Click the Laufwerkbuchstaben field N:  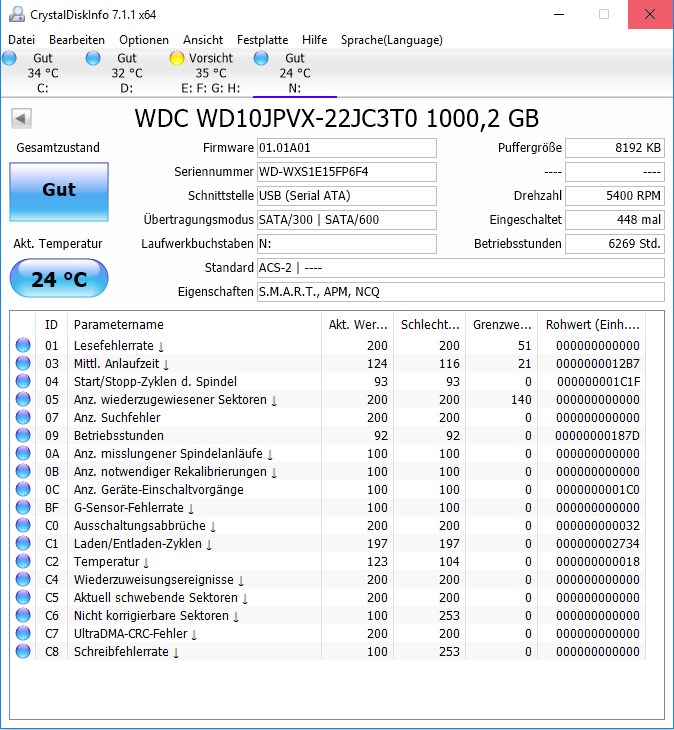pyautogui.click(x=347, y=244)
